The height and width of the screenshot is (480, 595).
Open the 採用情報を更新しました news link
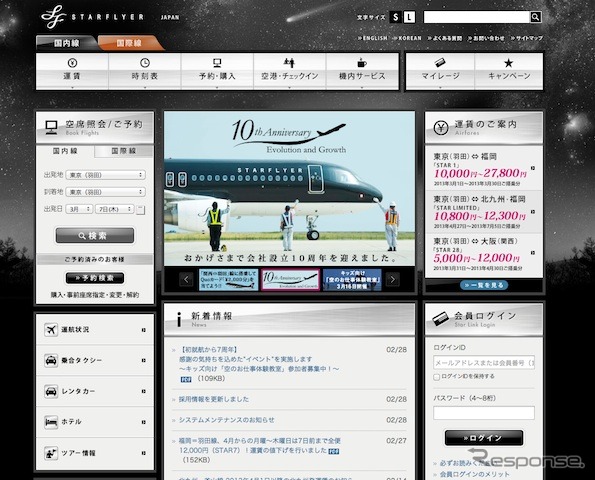click(x=214, y=399)
